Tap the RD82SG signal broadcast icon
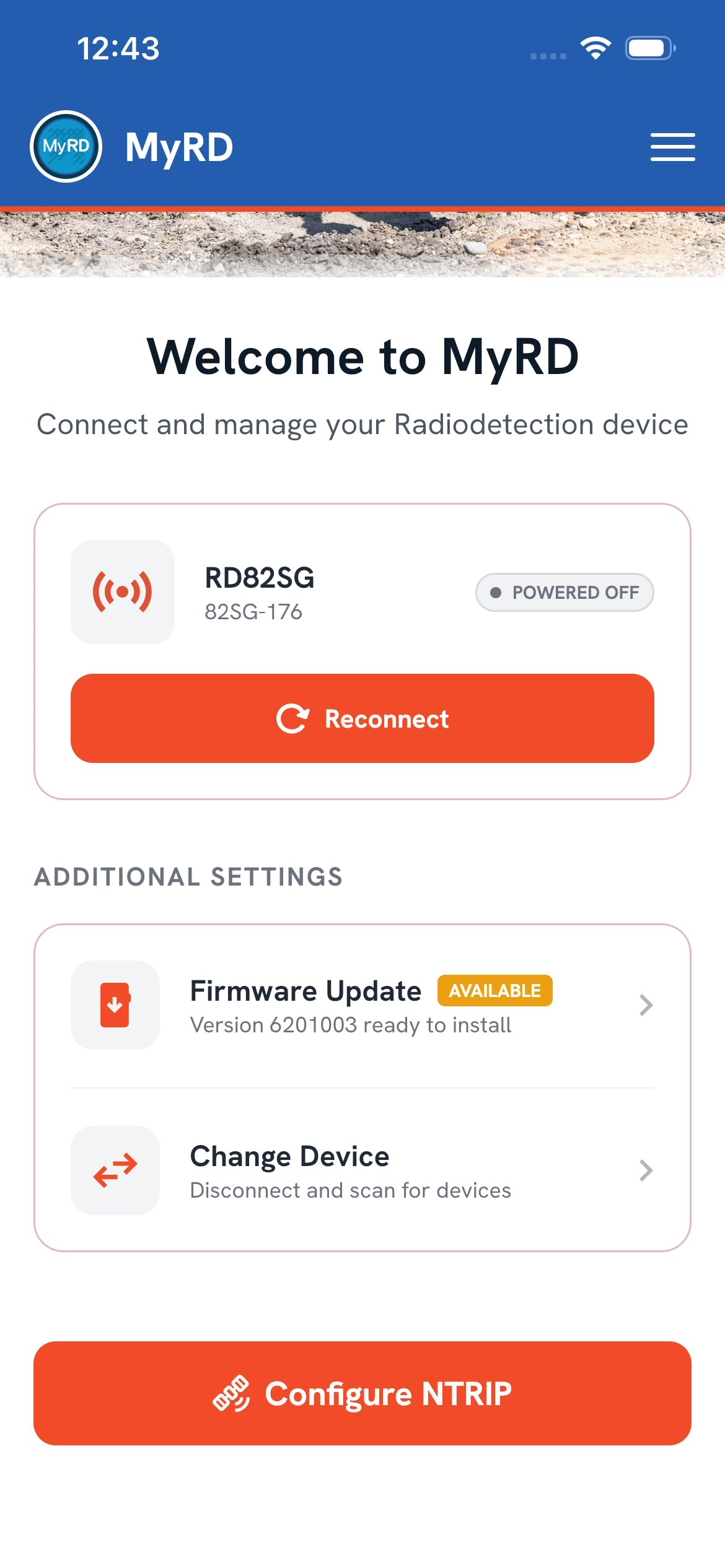The width and height of the screenshot is (725, 1568). [123, 592]
